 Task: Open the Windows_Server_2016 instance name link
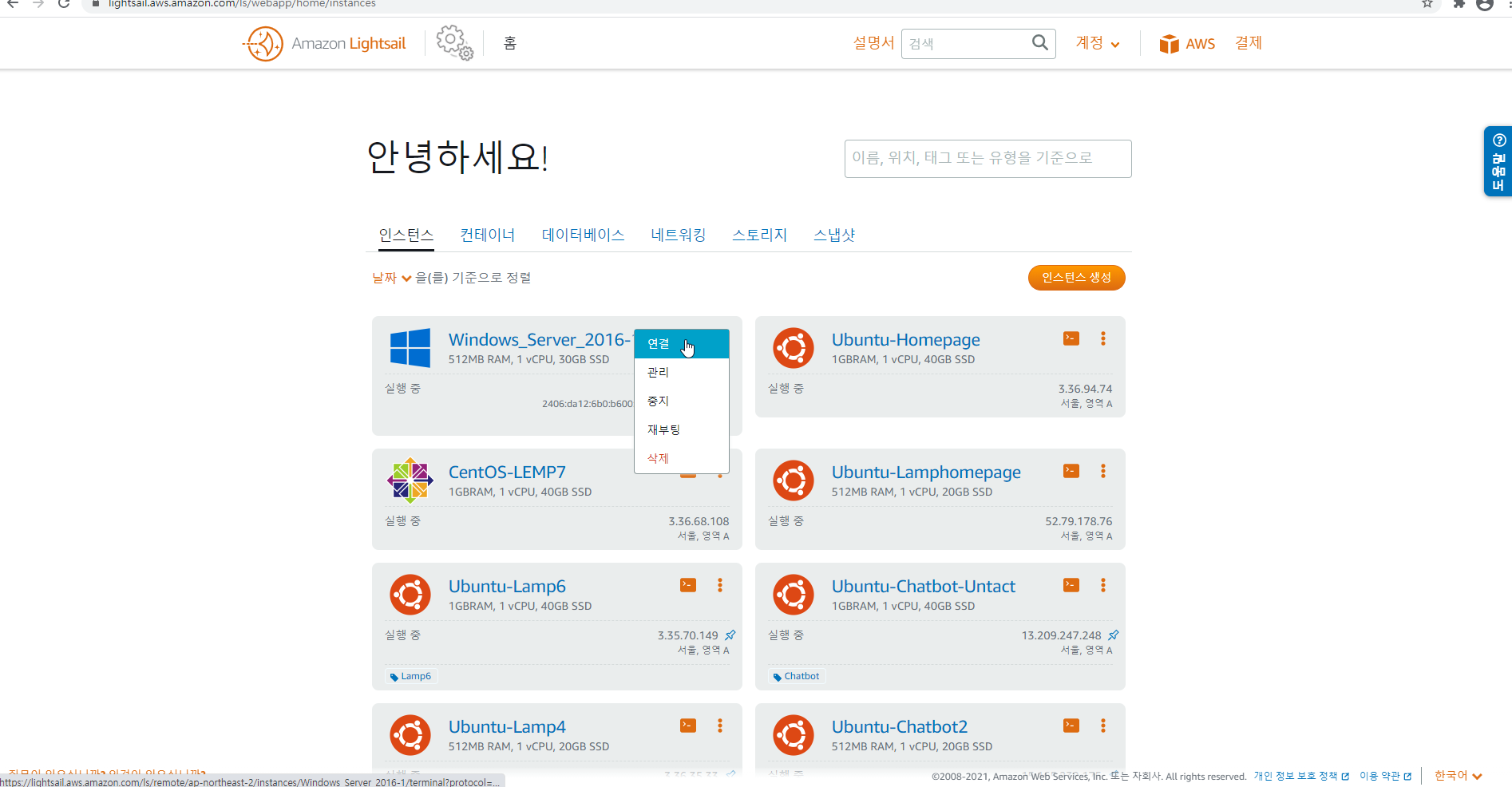(540, 340)
